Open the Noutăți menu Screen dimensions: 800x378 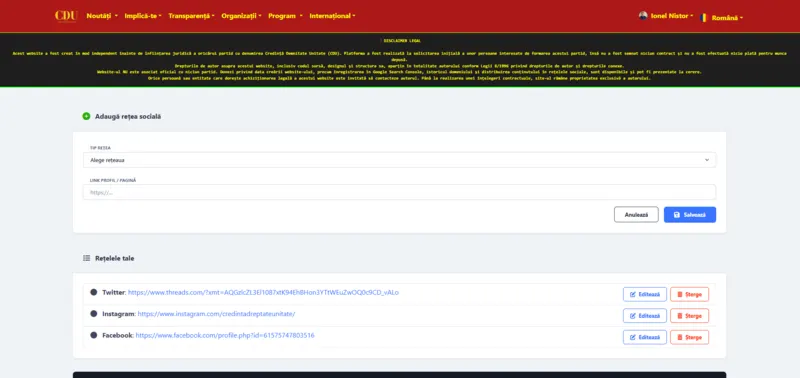(x=102, y=16)
